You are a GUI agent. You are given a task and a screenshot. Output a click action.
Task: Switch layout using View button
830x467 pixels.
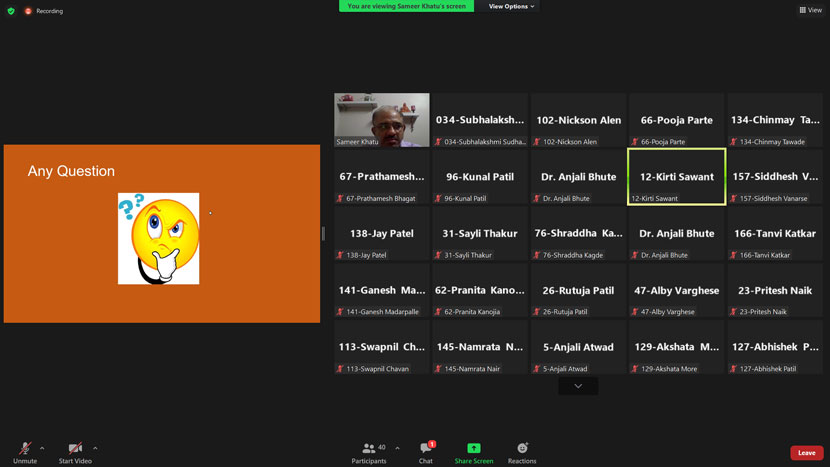[x=810, y=10]
